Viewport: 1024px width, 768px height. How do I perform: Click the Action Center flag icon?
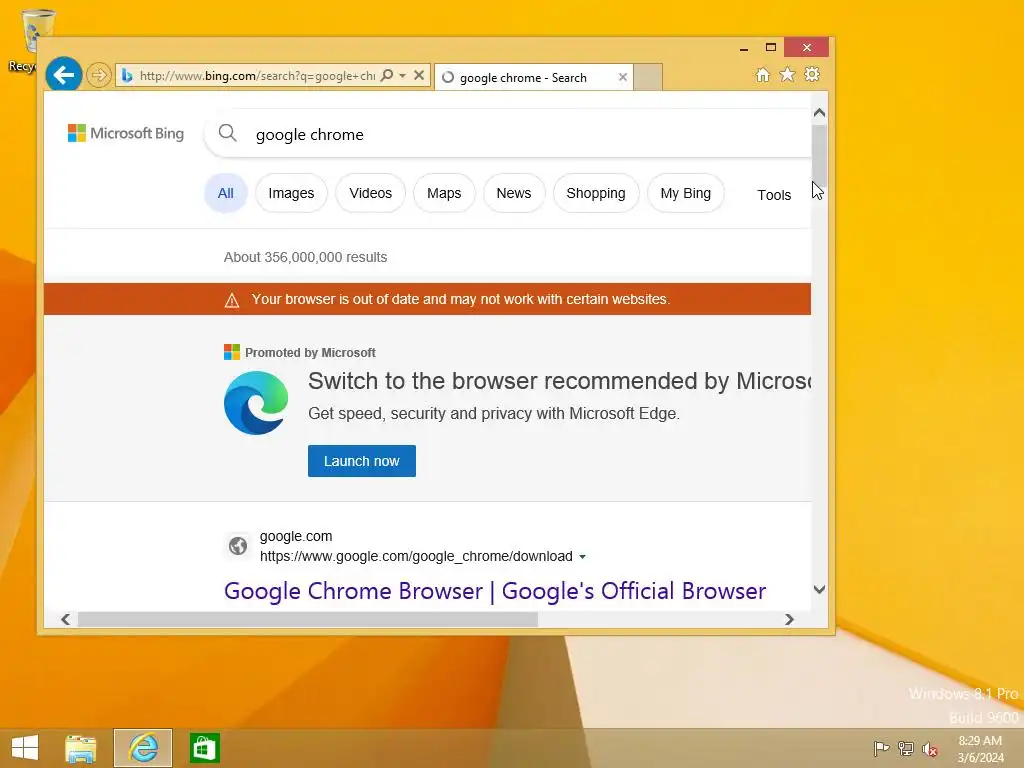(881, 748)
